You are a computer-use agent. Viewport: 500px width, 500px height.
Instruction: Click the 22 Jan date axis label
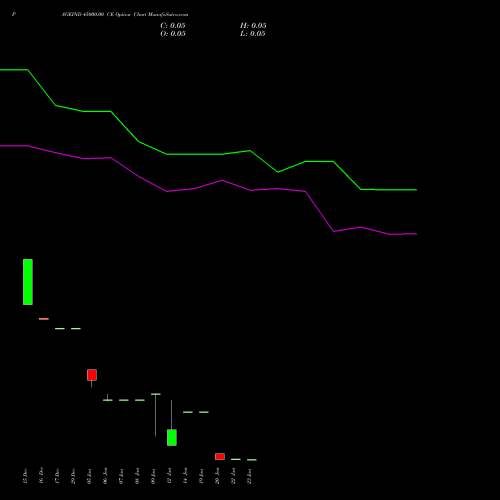coord(233,476)
